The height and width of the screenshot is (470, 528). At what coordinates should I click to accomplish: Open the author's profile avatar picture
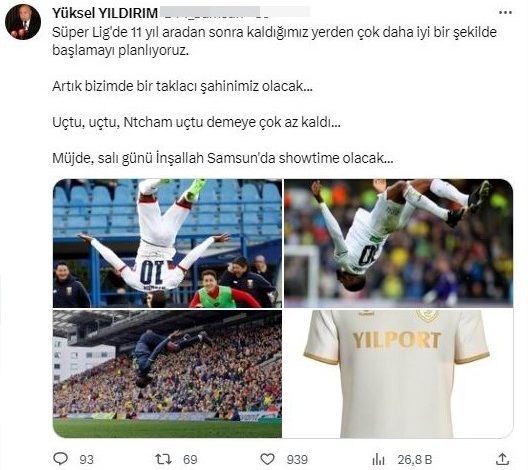(x=23, y=22)
